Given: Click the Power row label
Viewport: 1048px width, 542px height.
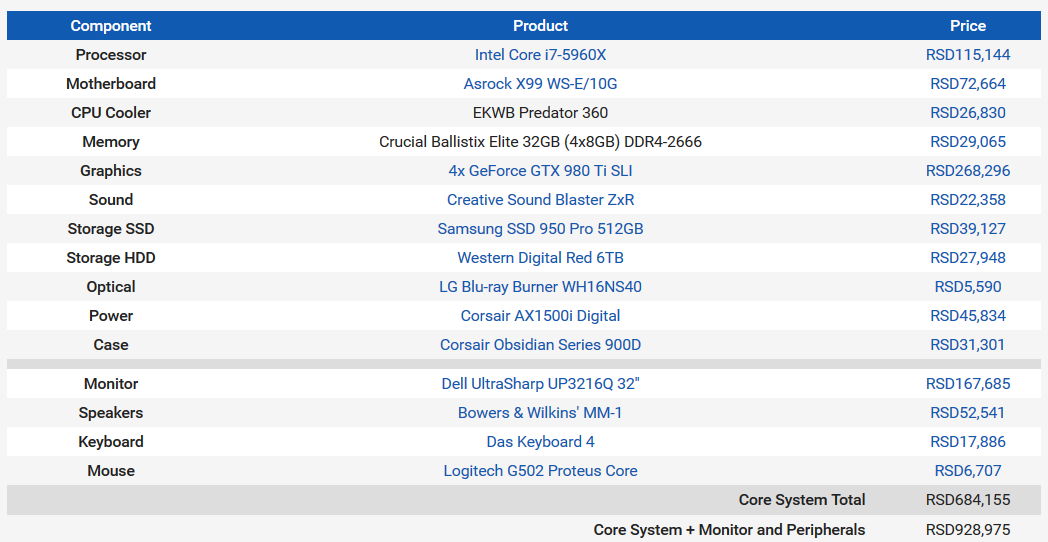Looking at the screenshot, I should pos(111,315).
